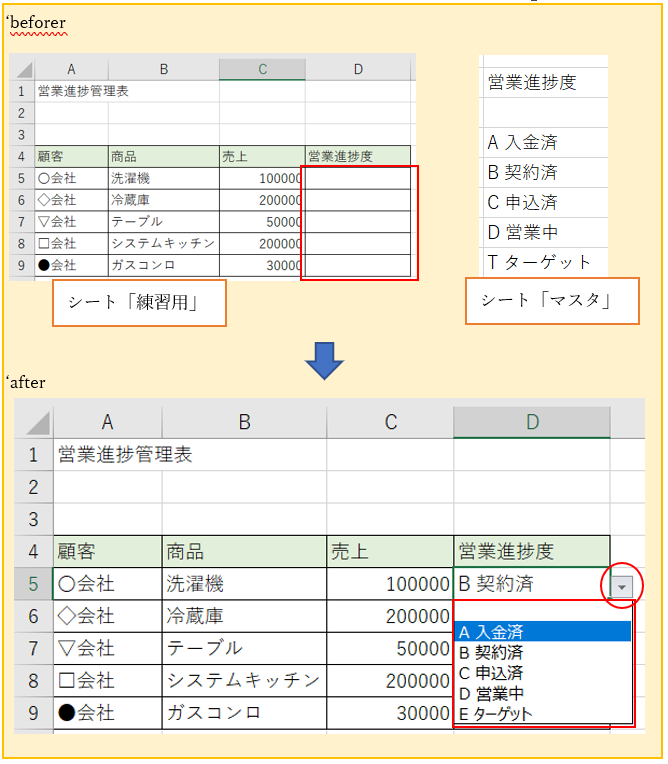Click cell D5 showing "B 契約済"
668x764 pixels.
tap(525, 584)
